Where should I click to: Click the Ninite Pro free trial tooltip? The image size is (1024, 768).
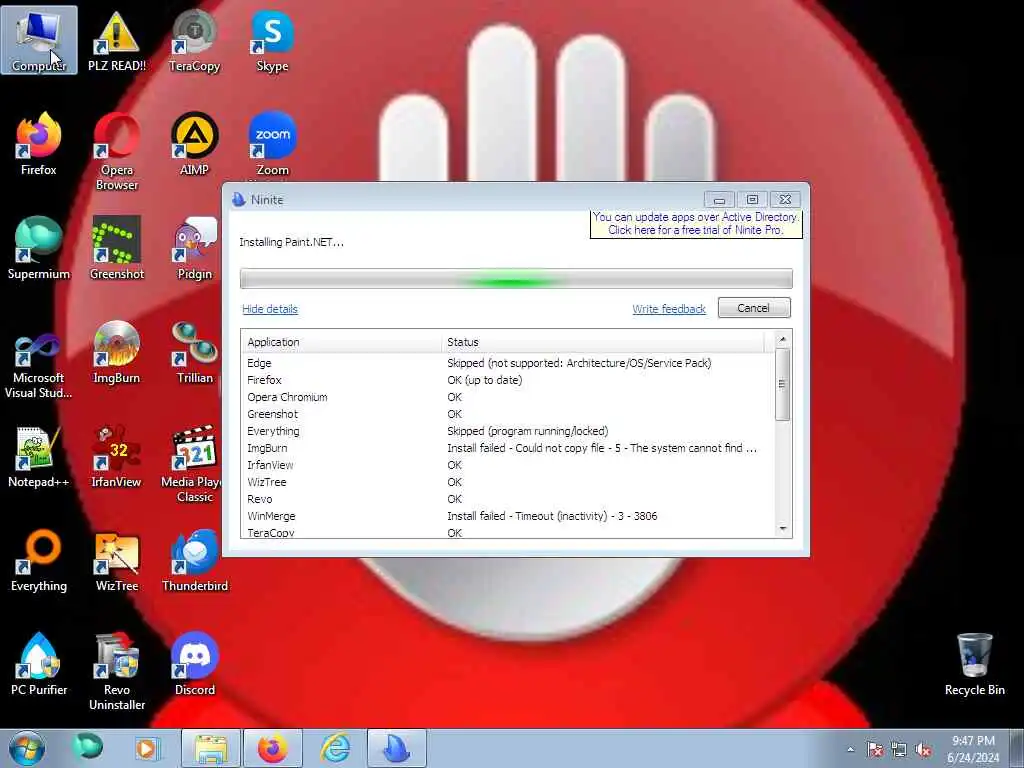pos(696,223)
